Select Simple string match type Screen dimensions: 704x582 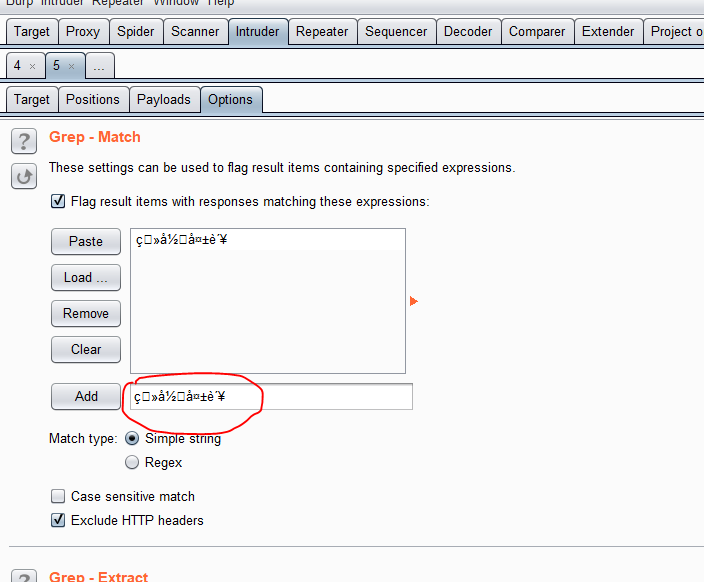[132, 439]
